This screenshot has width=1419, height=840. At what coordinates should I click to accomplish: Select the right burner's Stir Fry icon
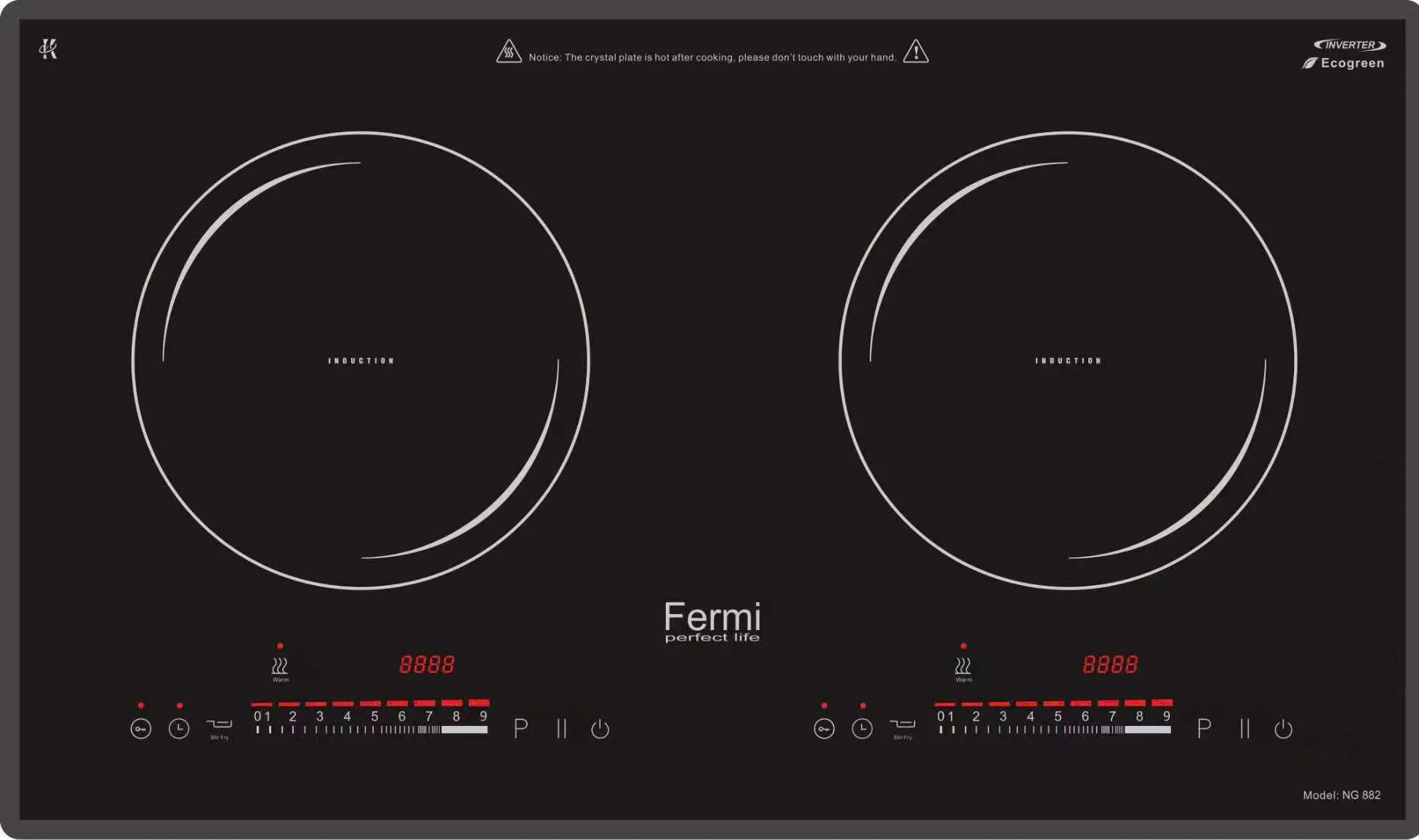coord(903,727)
